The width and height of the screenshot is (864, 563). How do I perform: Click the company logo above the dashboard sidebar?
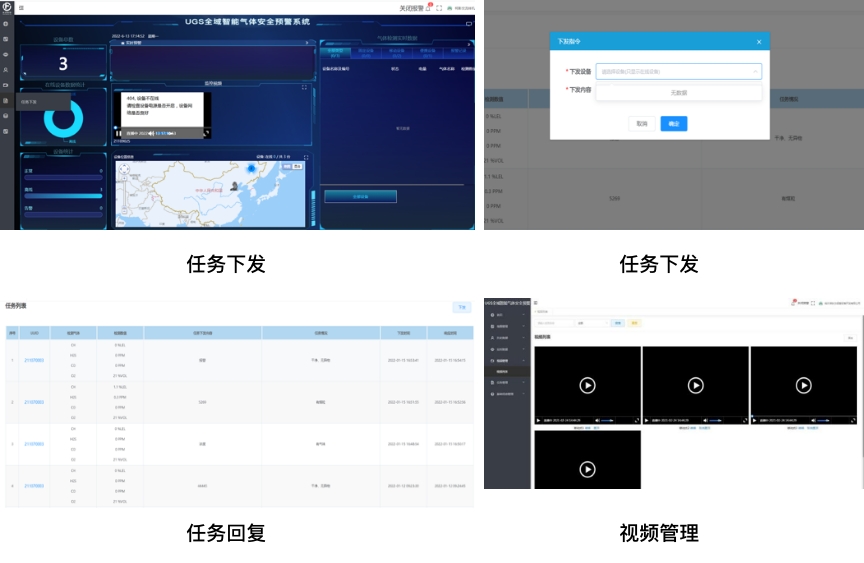[7, 7]
